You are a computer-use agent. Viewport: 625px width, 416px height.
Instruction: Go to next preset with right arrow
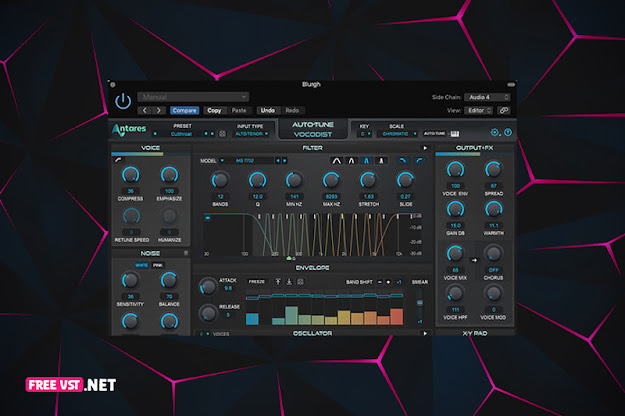[x=158, y=110]
